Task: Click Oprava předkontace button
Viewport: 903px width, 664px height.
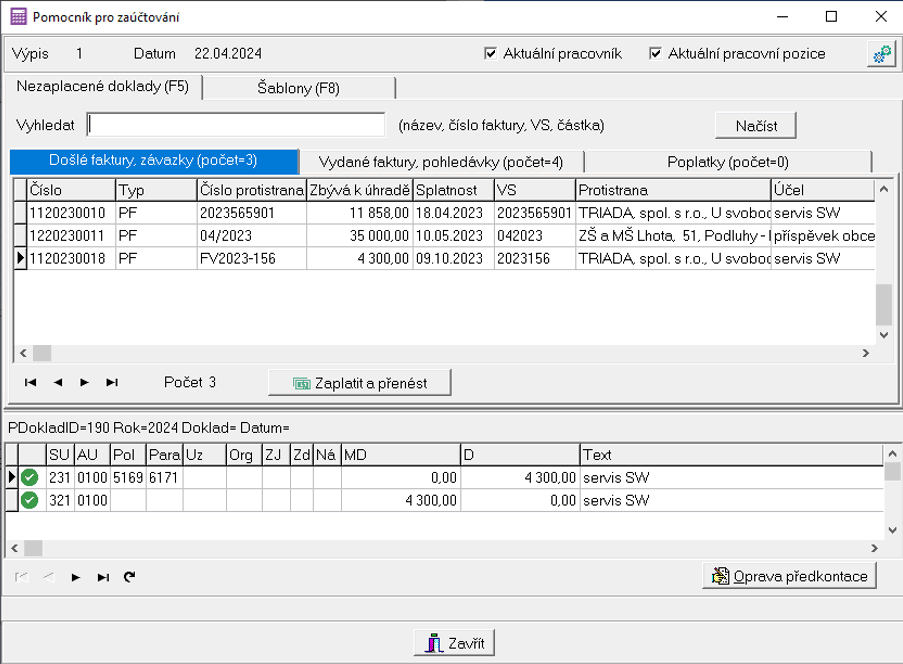Action: coord(791,576)
